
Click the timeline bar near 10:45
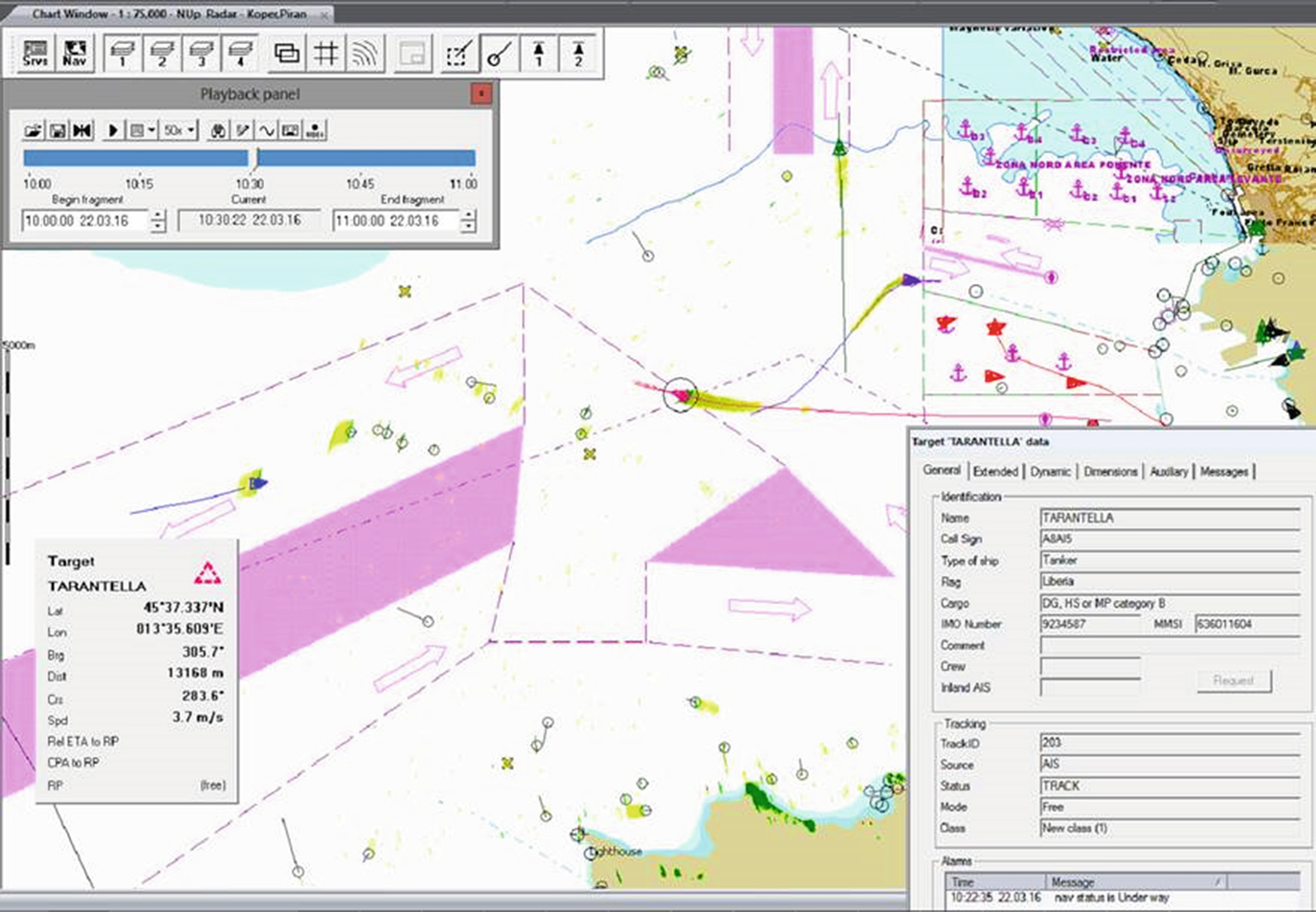[x=360, y=158]
